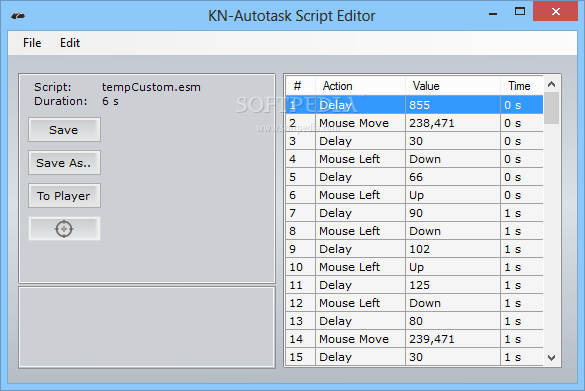This screenshot has width=585, height=391.
Task: Click the vertical scrollbar thumb
Action: [551, 108]
